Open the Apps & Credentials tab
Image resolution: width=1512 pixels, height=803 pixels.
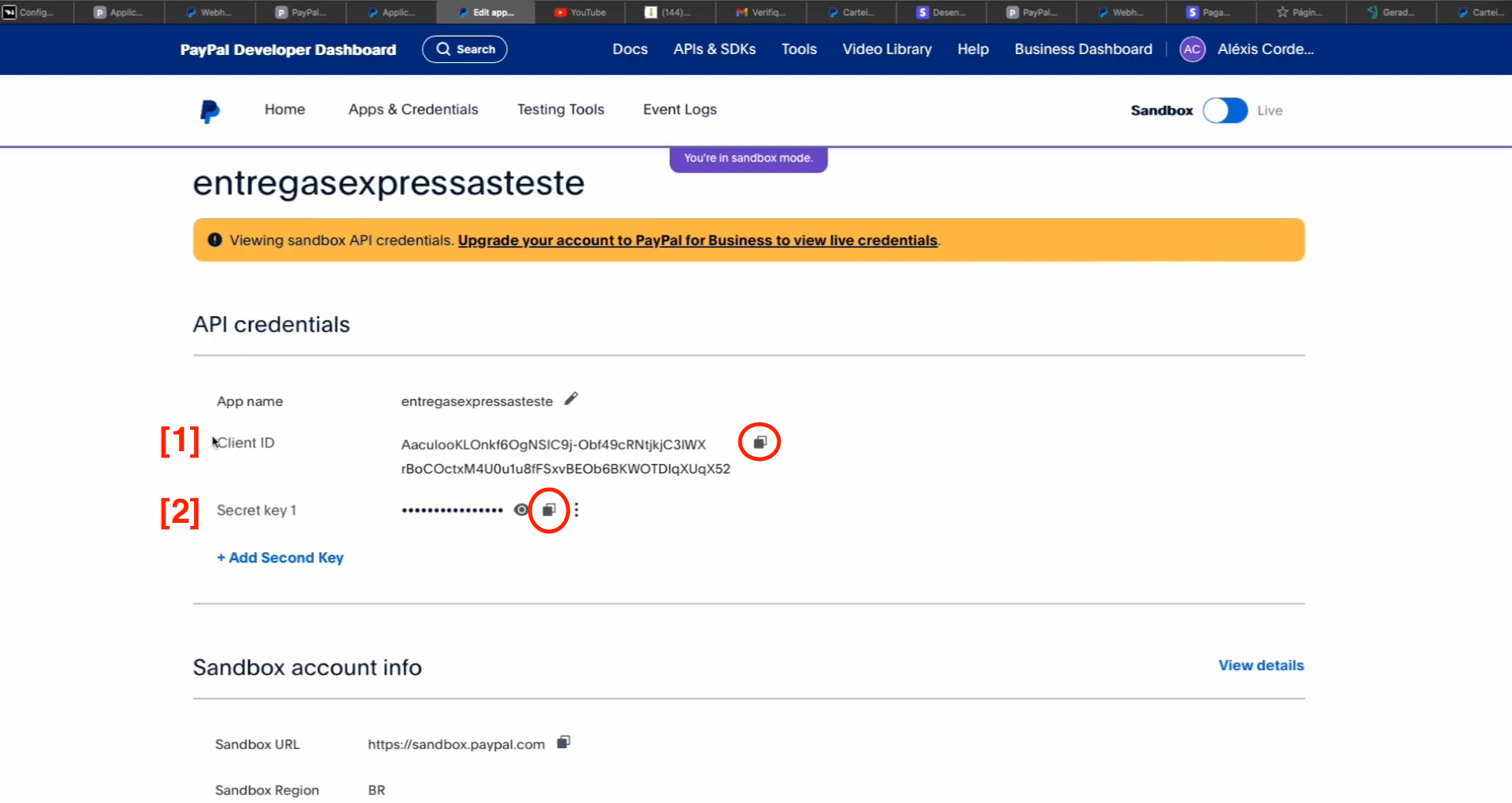click(413, 110)
